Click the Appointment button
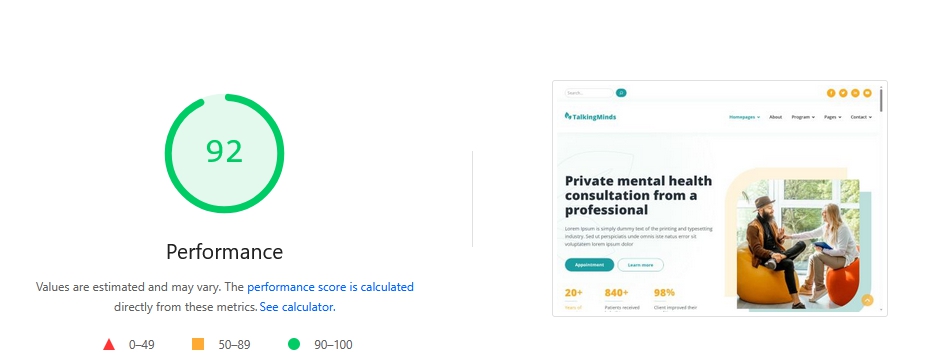 pyautogui.click(x=589, y=264)
